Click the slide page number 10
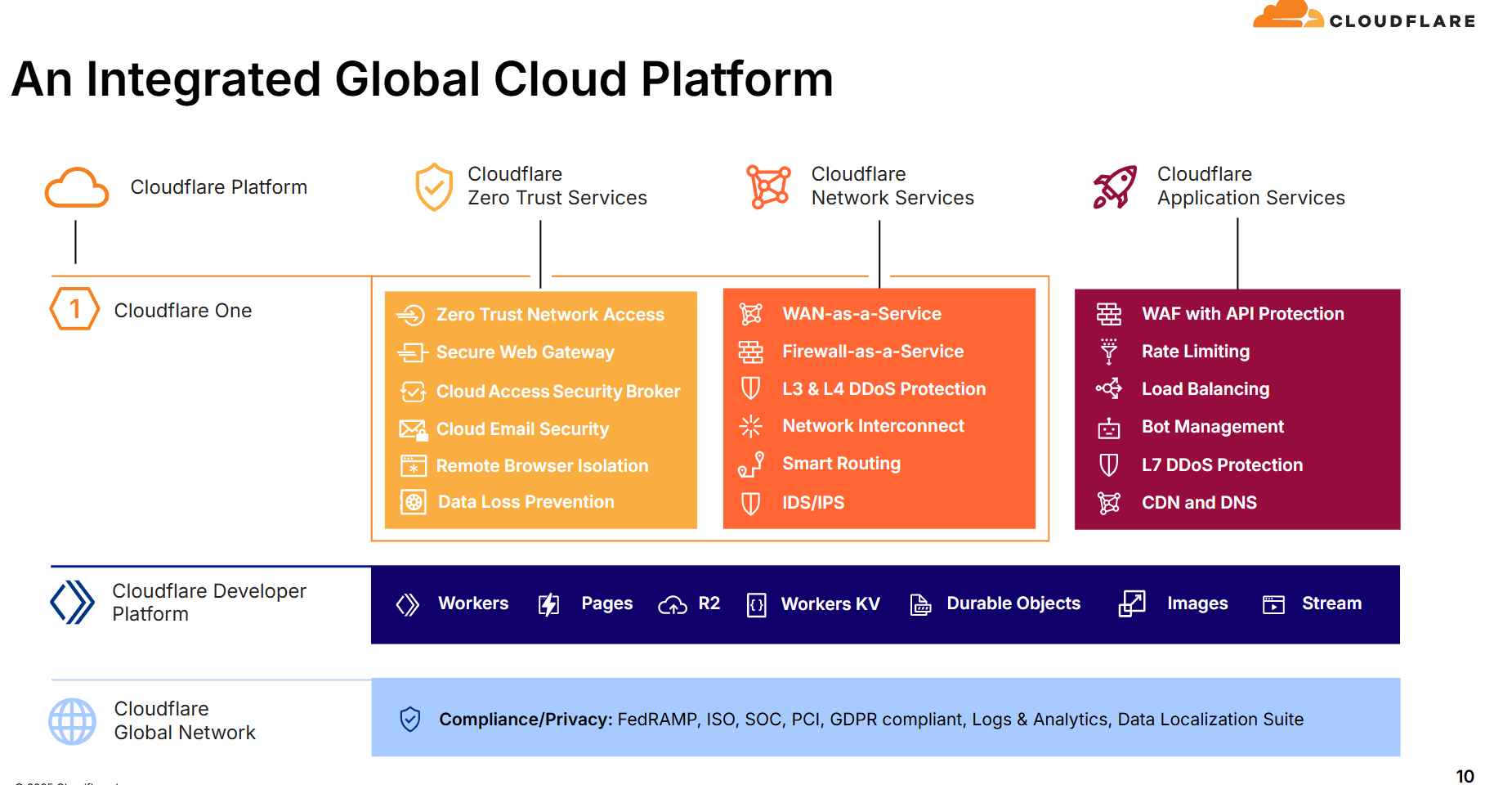The height and width of the screenshot is (785, 1512). click(1465, 776)
